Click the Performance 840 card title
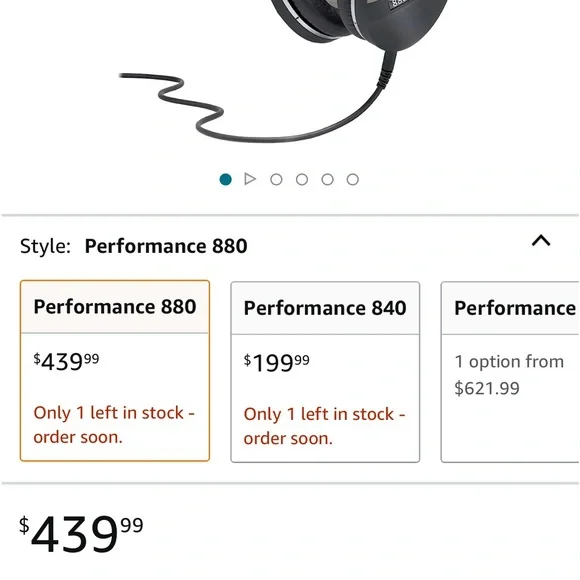The image size is (580, 580). pos(325,308)
